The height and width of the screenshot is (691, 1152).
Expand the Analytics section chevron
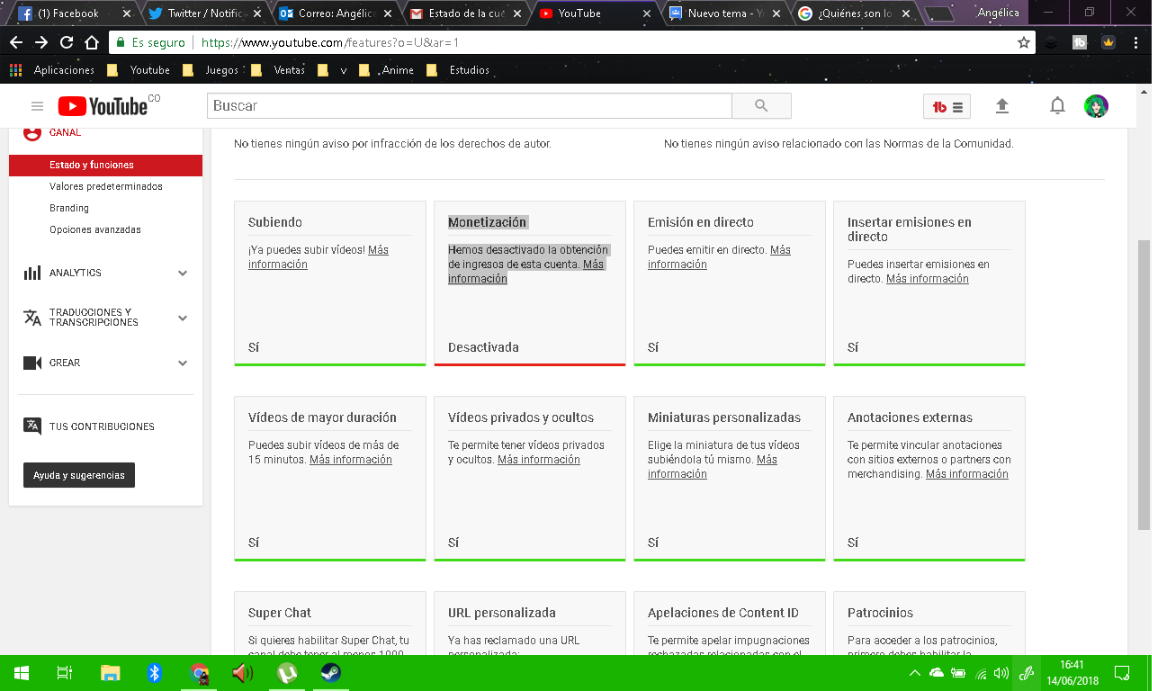pyautogui.click(x=182, y=273)
